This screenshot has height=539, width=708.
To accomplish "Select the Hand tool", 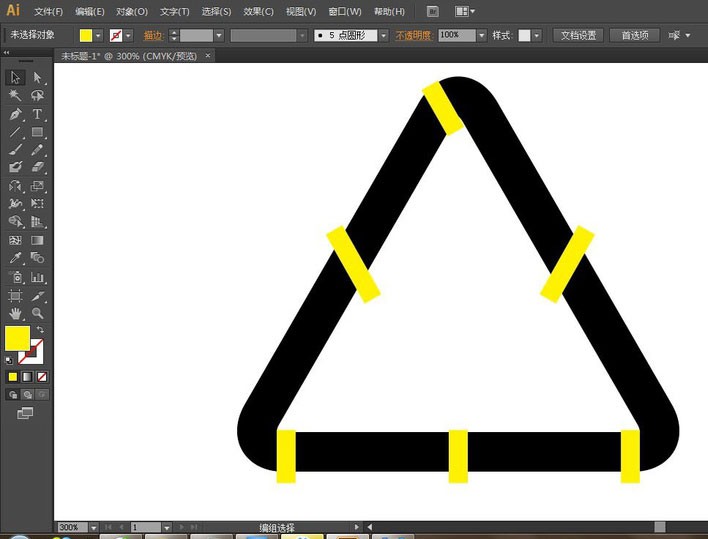I will pyautogui.click(x=16, y=313).
